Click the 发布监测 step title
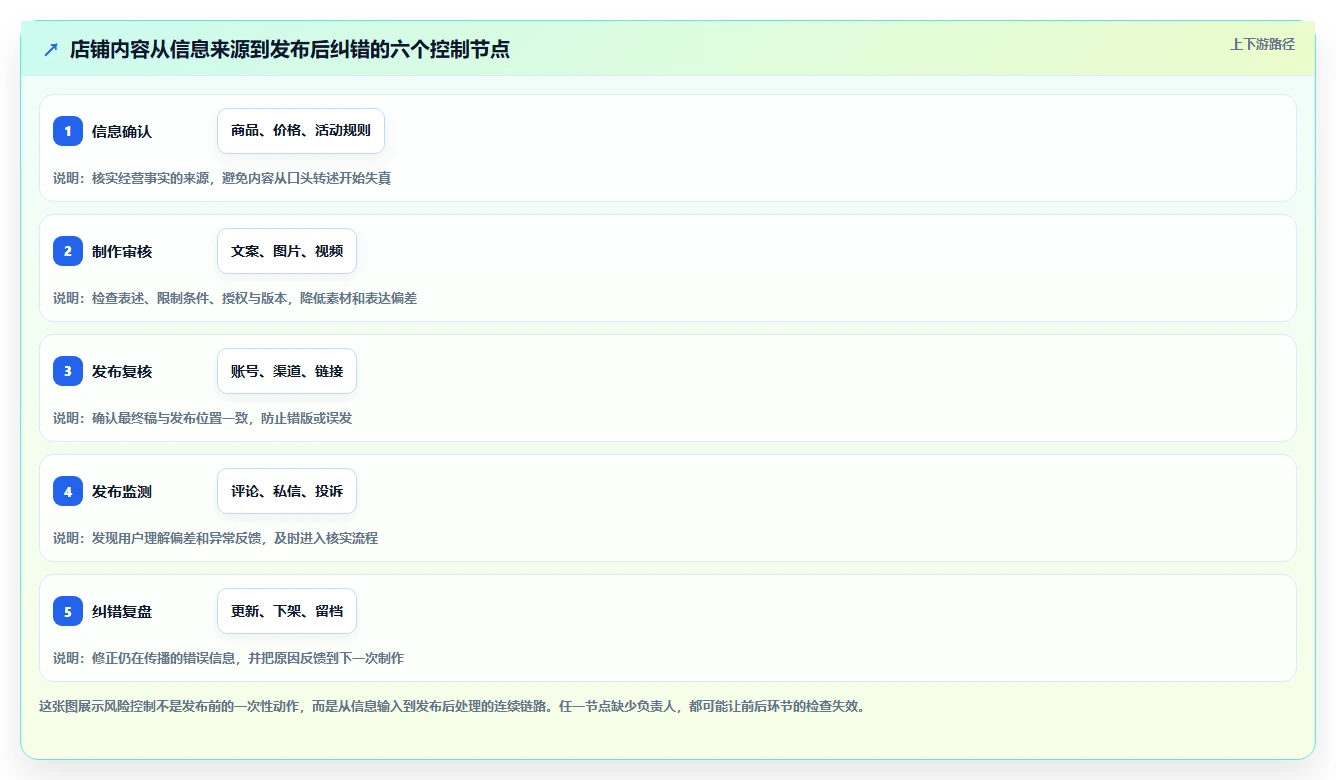The image size is (1336, 780). 122,491
